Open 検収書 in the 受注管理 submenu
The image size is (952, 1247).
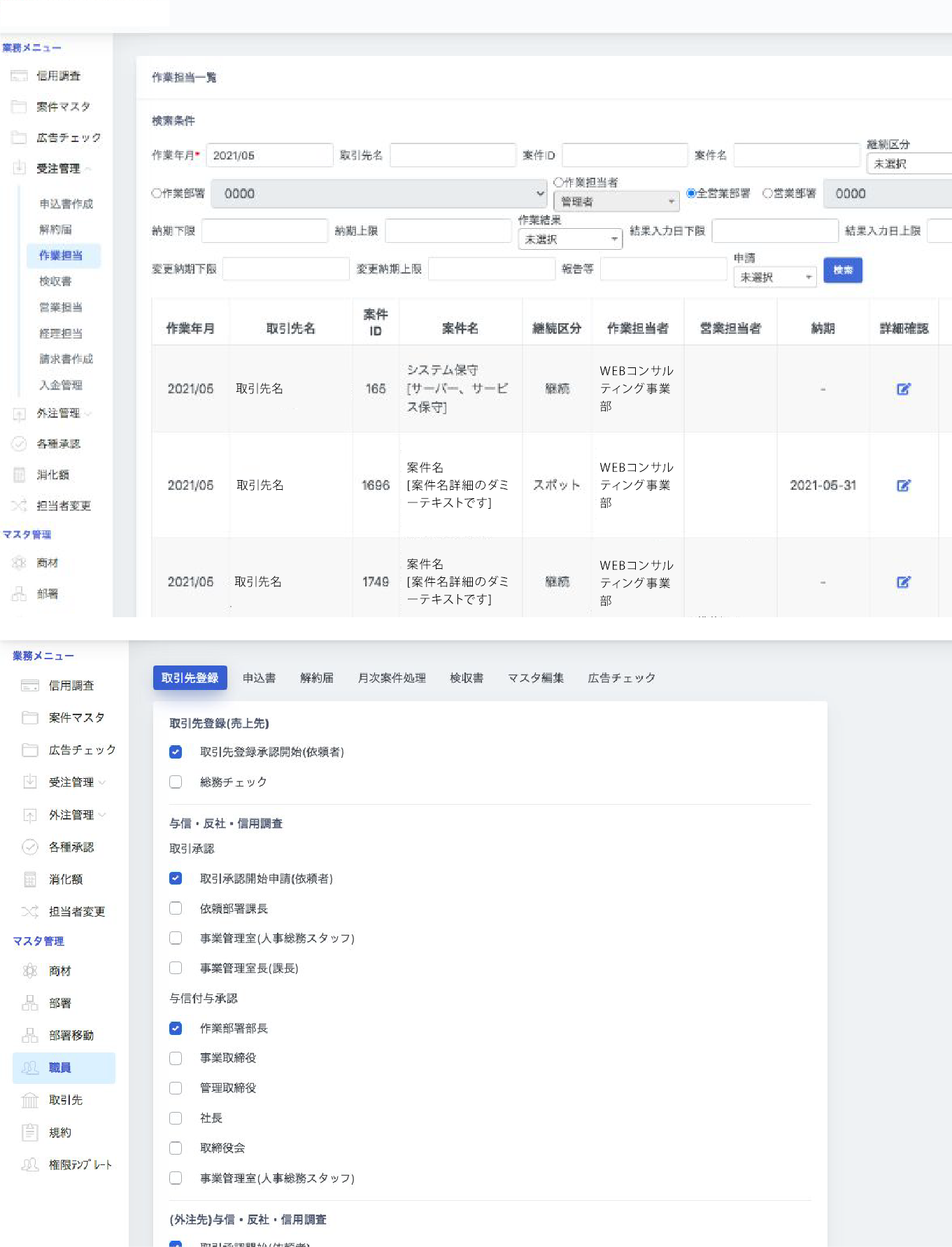point(55,281)
